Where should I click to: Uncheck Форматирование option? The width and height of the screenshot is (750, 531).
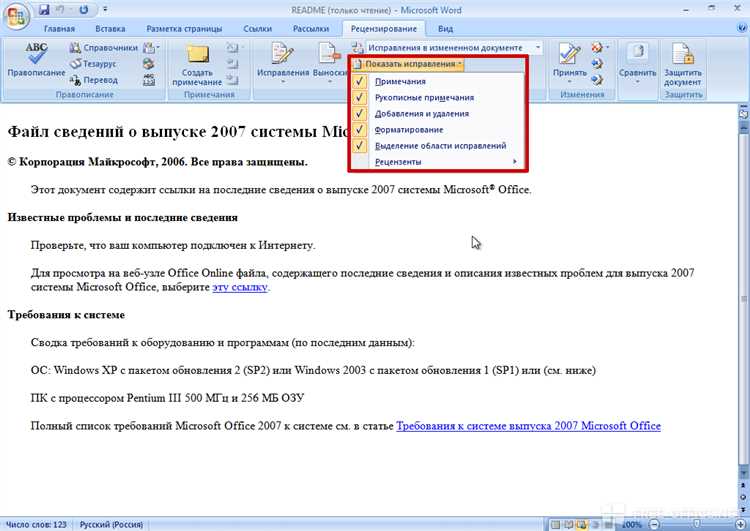pyautogui.click(x=438, y=130)
